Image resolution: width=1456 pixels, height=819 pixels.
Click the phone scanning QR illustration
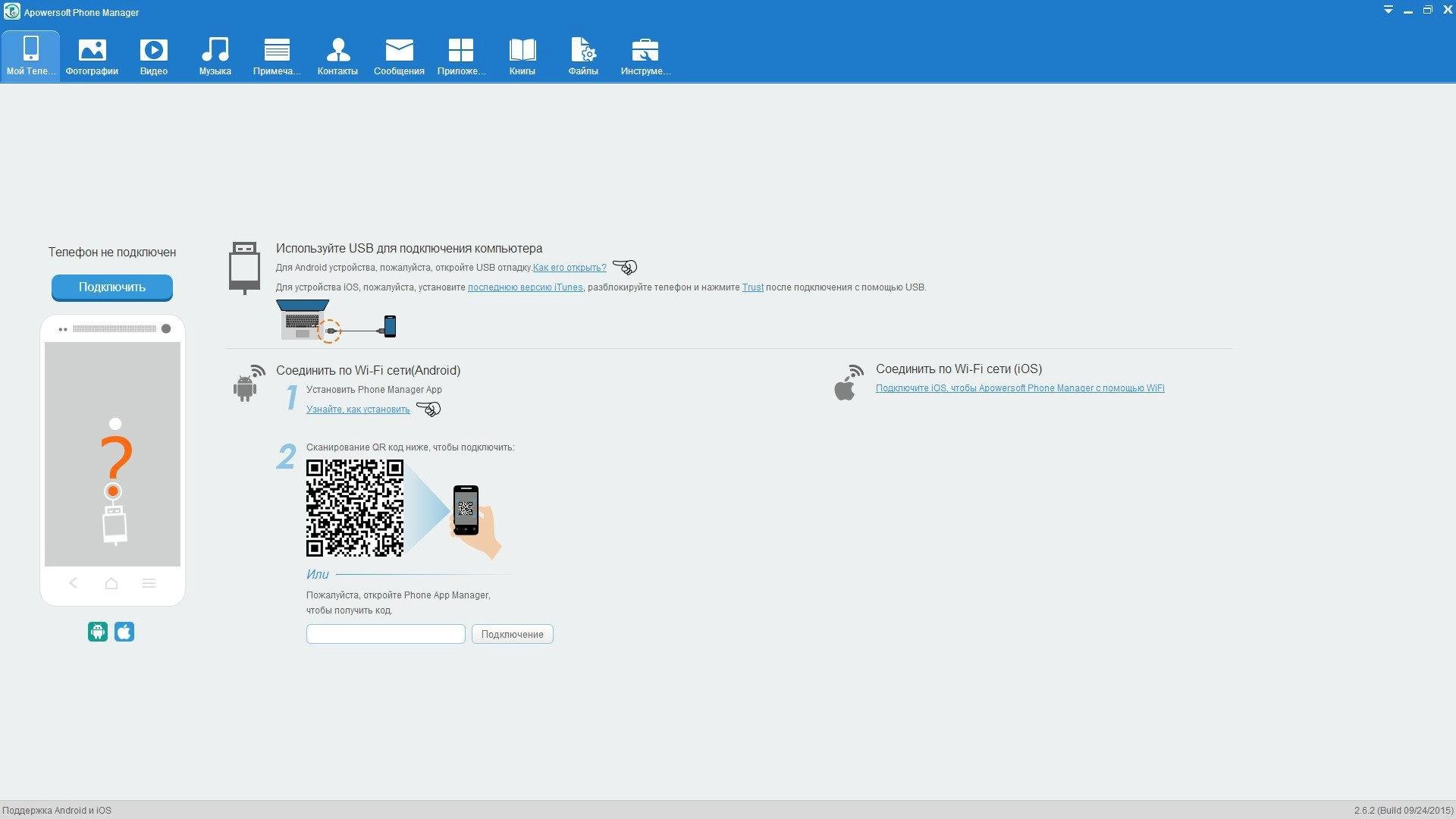click(475, 521)
